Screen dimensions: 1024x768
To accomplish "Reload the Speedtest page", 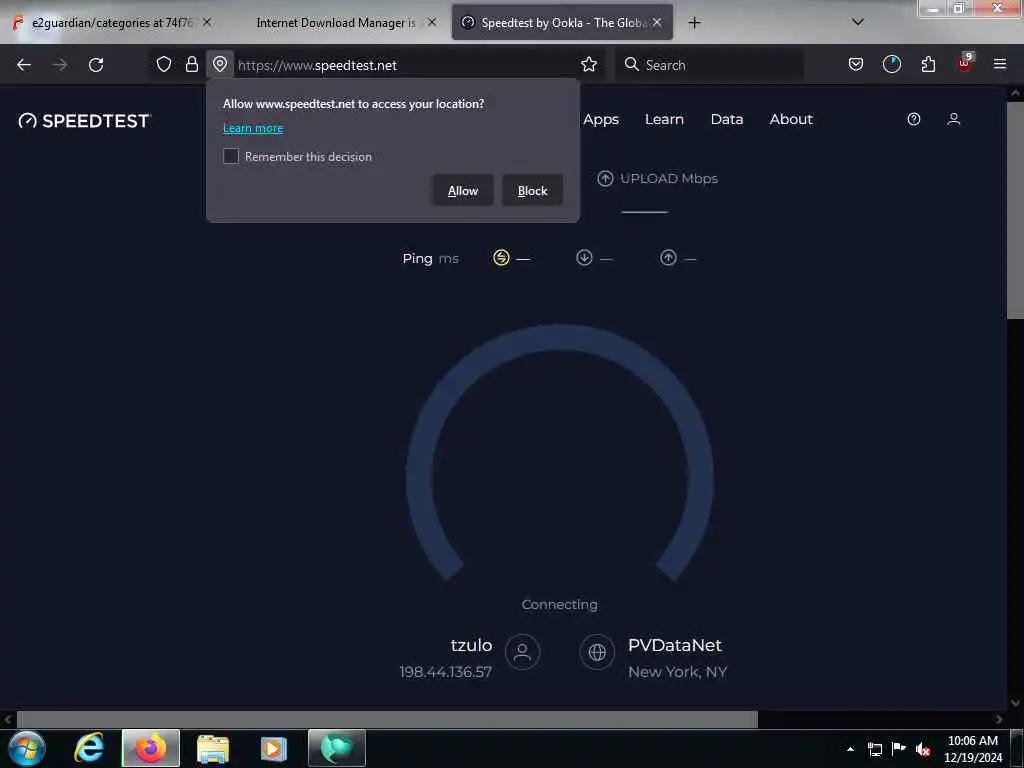I will (96, 65).
